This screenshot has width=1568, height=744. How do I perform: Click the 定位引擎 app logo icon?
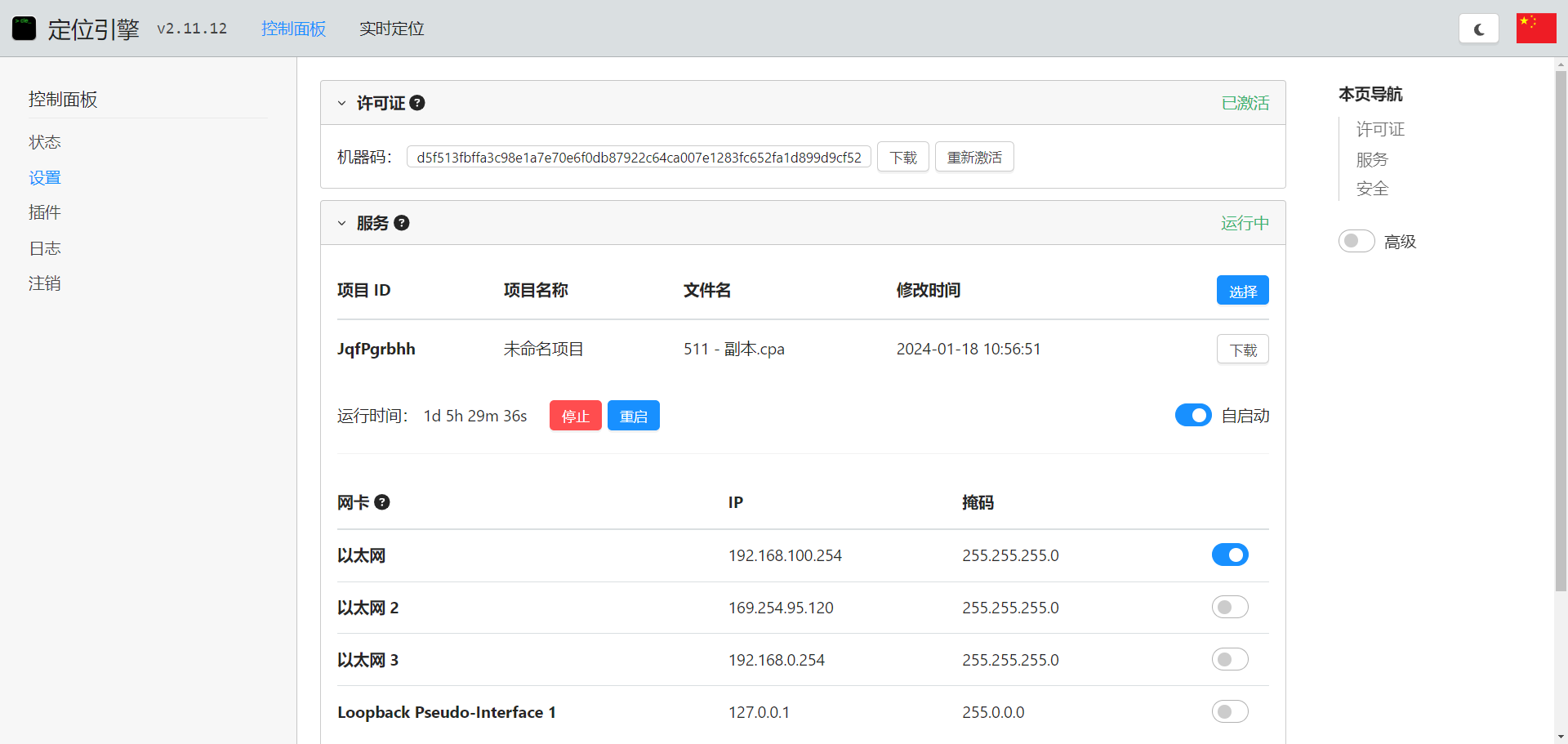(x=24, y=29)
